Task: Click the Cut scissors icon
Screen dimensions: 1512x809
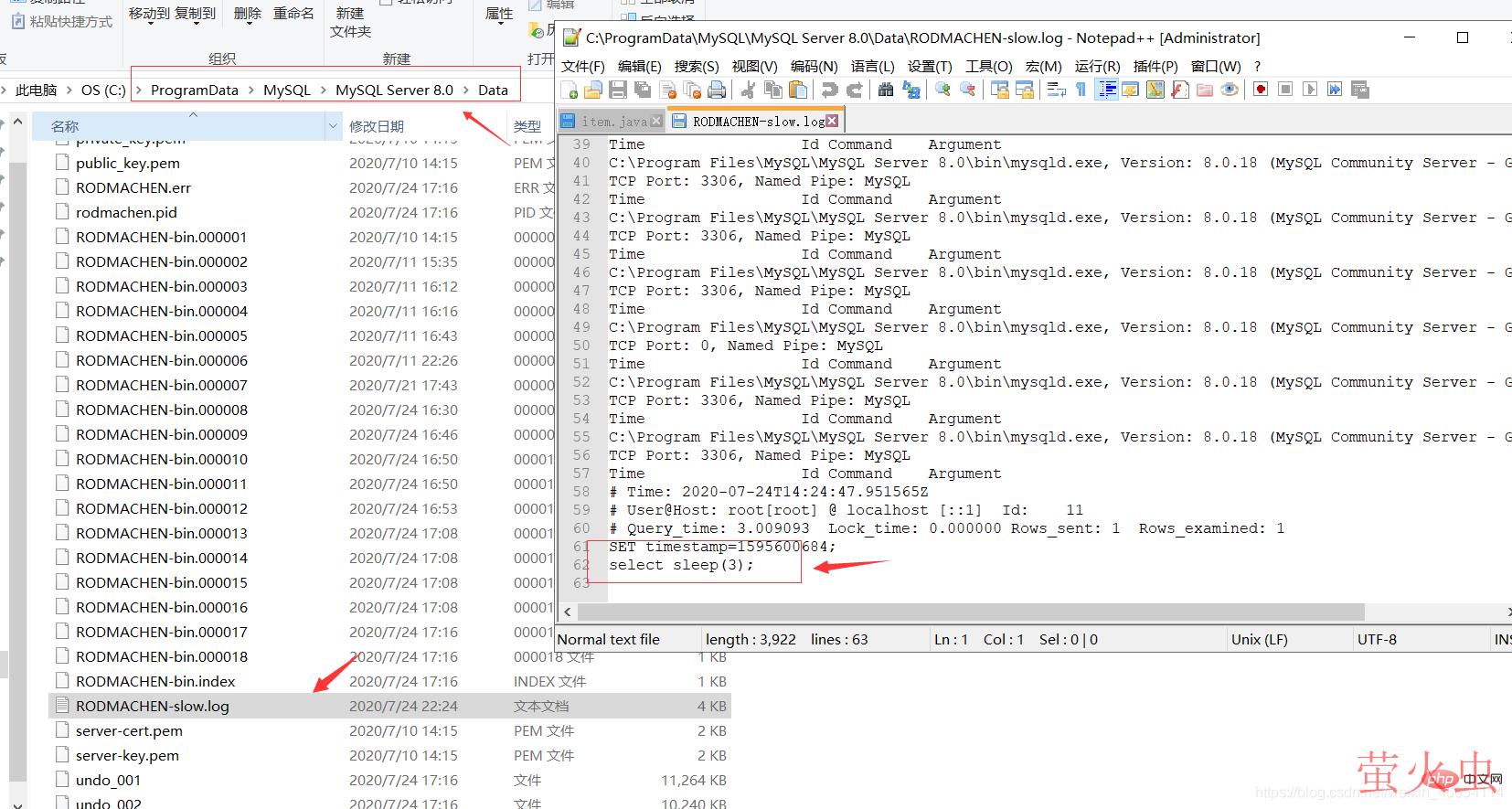Action: pyautogui.click(x=748, y=90)
